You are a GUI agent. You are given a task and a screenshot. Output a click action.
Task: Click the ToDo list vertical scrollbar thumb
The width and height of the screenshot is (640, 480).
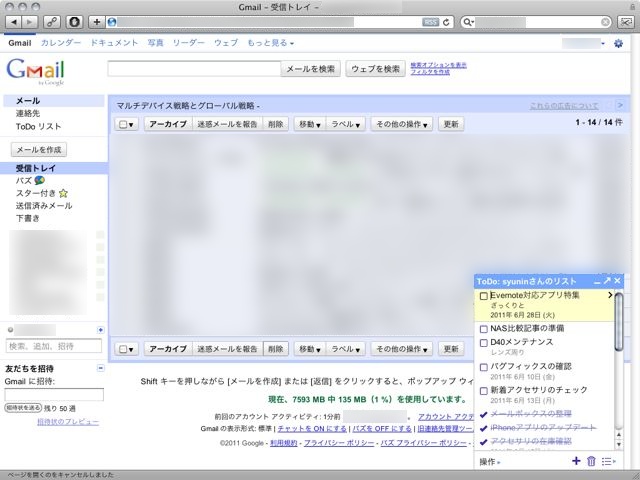(619, 322)
